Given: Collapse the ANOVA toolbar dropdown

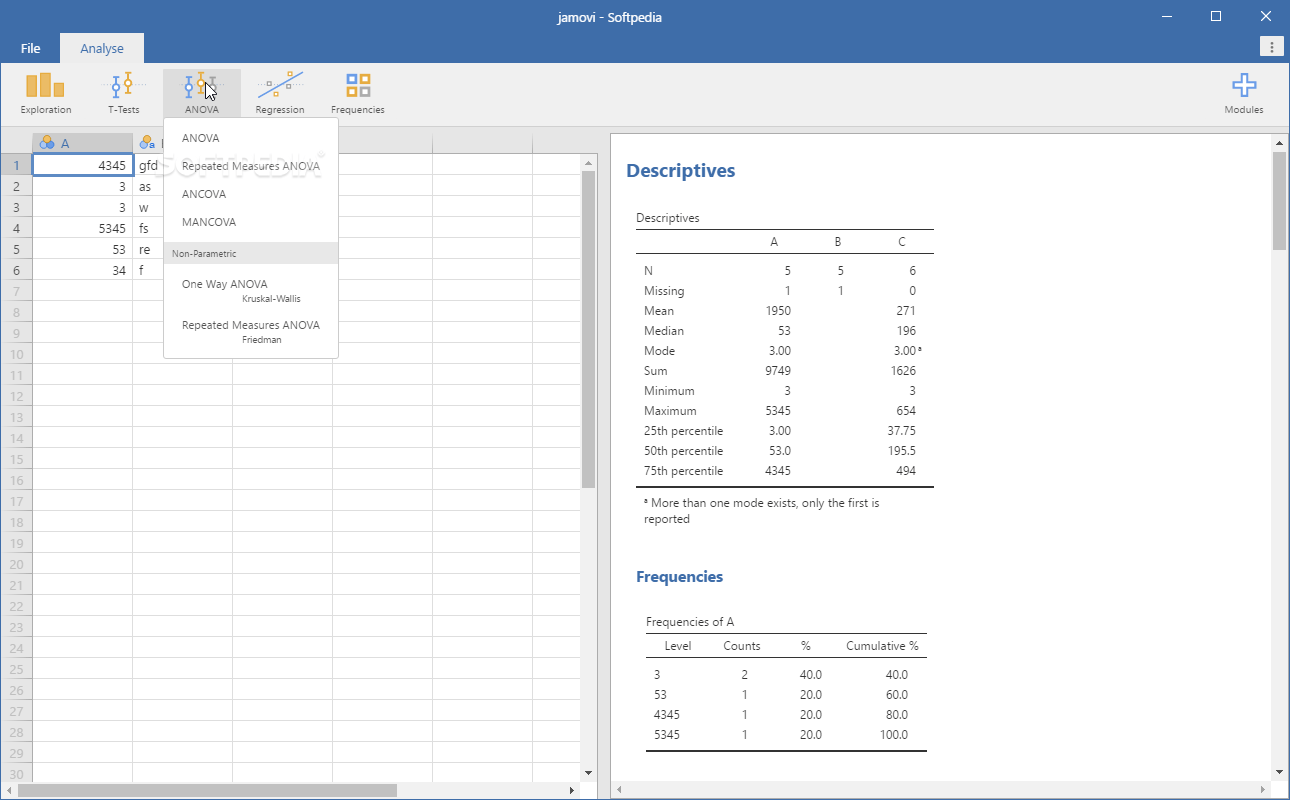Looking at the screenshot, I should click(x=201, y=93).
